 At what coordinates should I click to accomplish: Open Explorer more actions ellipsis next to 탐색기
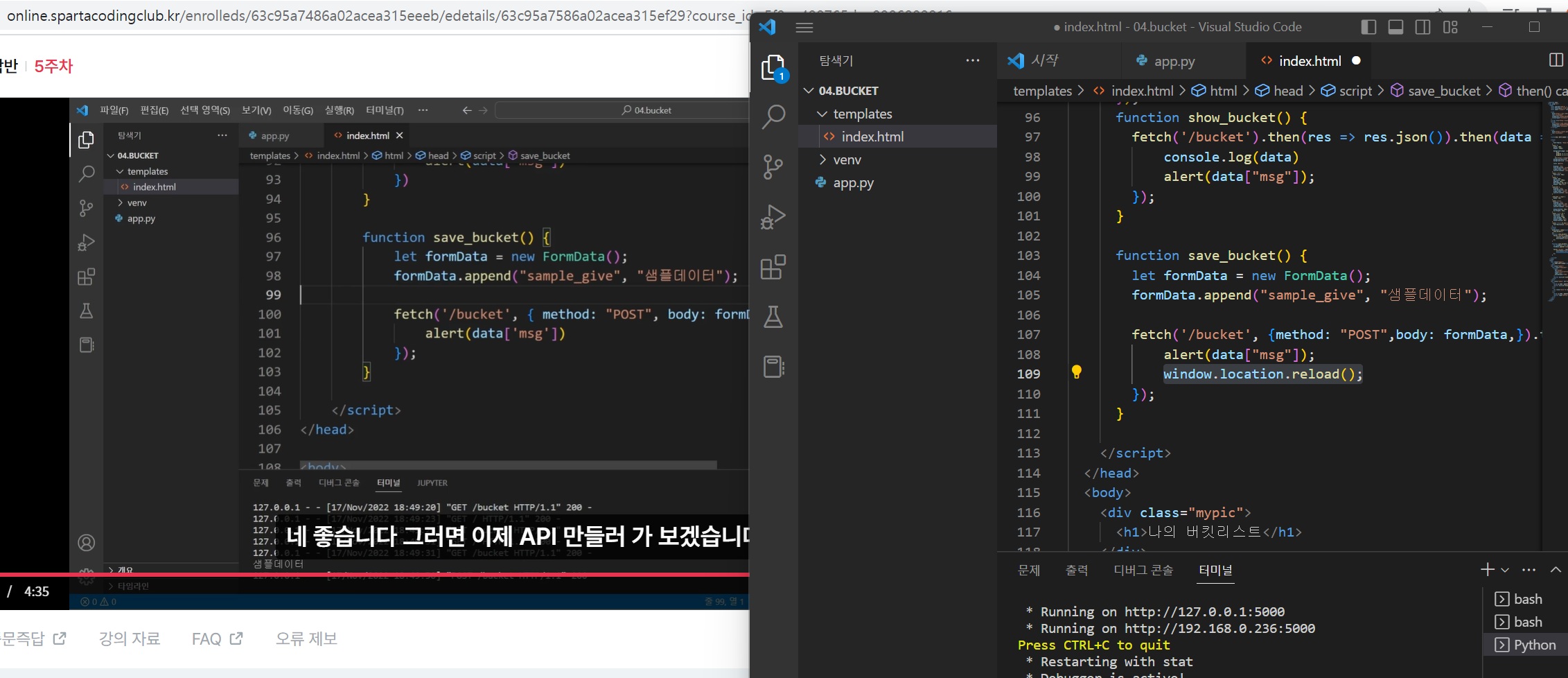pyautogui.click(x=973, y=60)
